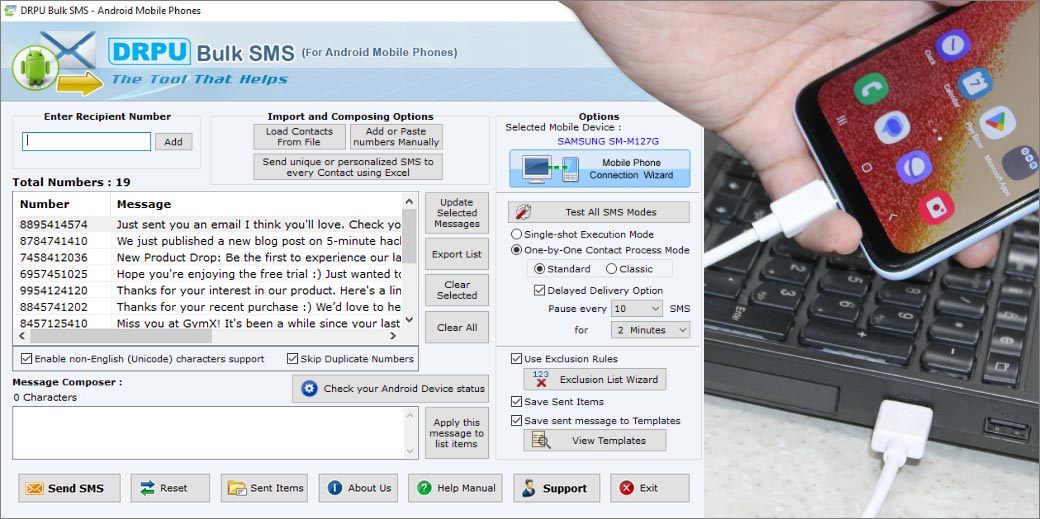
Task: Select row with number 8457125410
Action: (x=208, y=323)
